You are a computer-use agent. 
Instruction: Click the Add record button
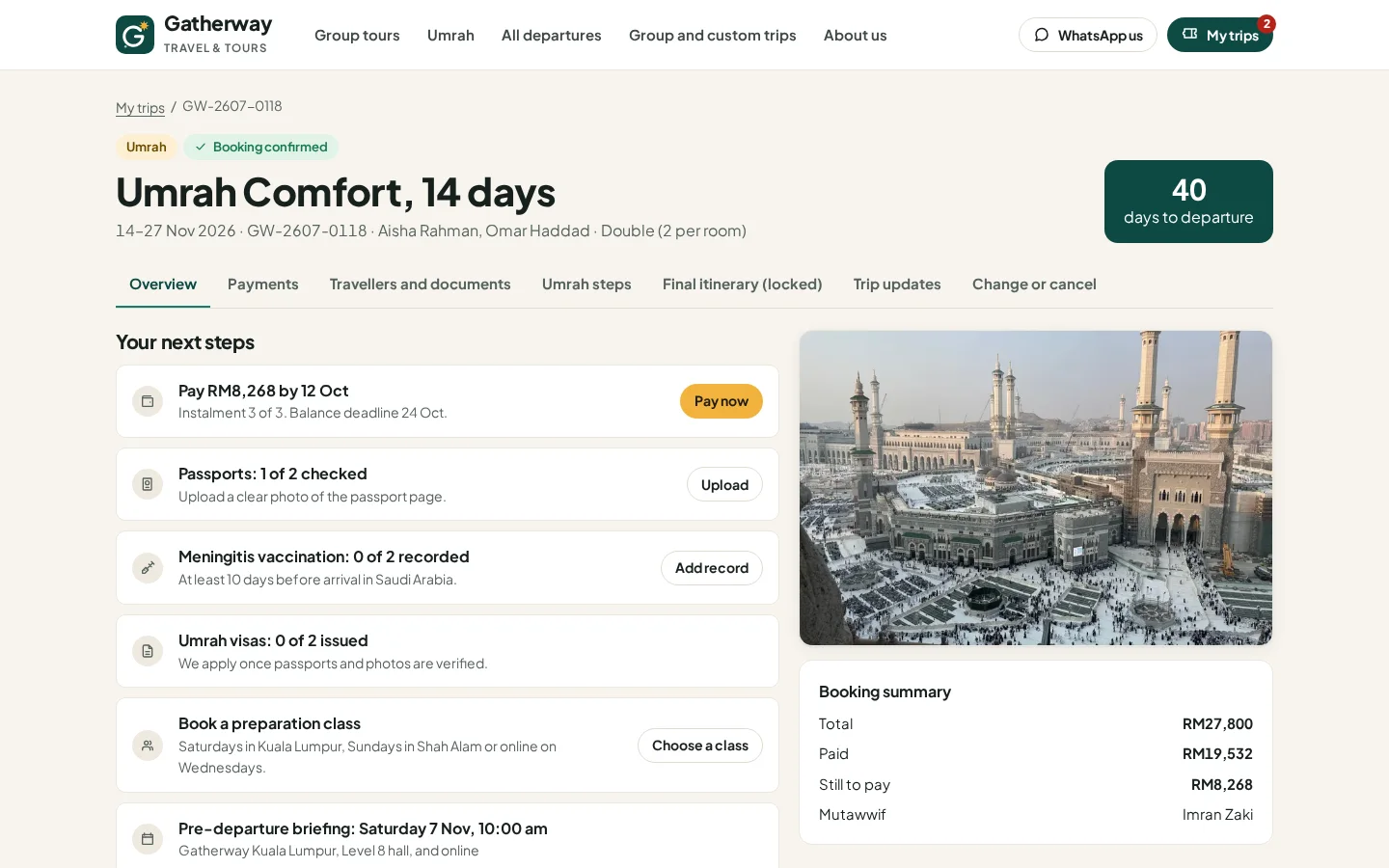[712, 568]
